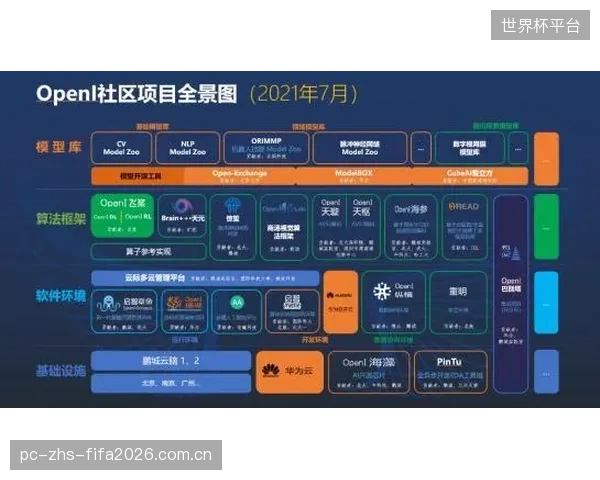
Task: Click the 基础设施 row heading
Action: coord(61,371)
